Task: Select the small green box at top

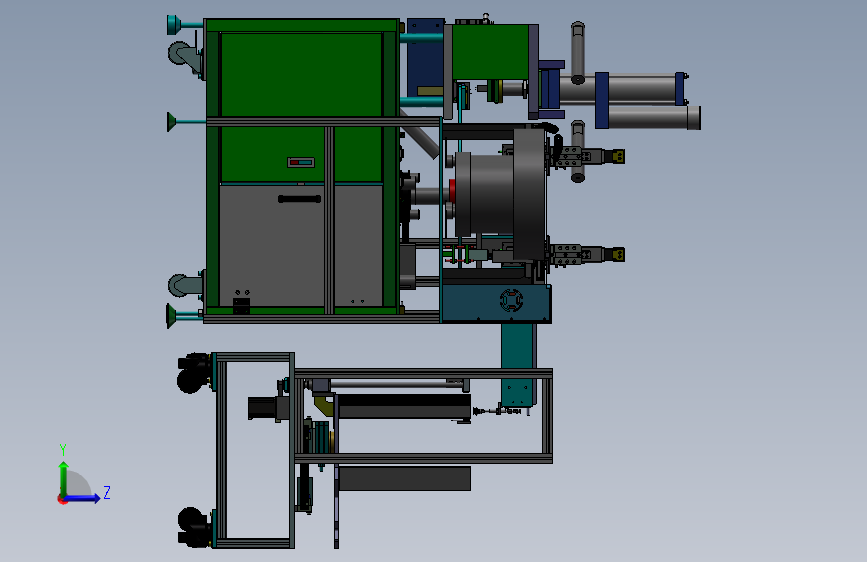Action: coord(490,52)
